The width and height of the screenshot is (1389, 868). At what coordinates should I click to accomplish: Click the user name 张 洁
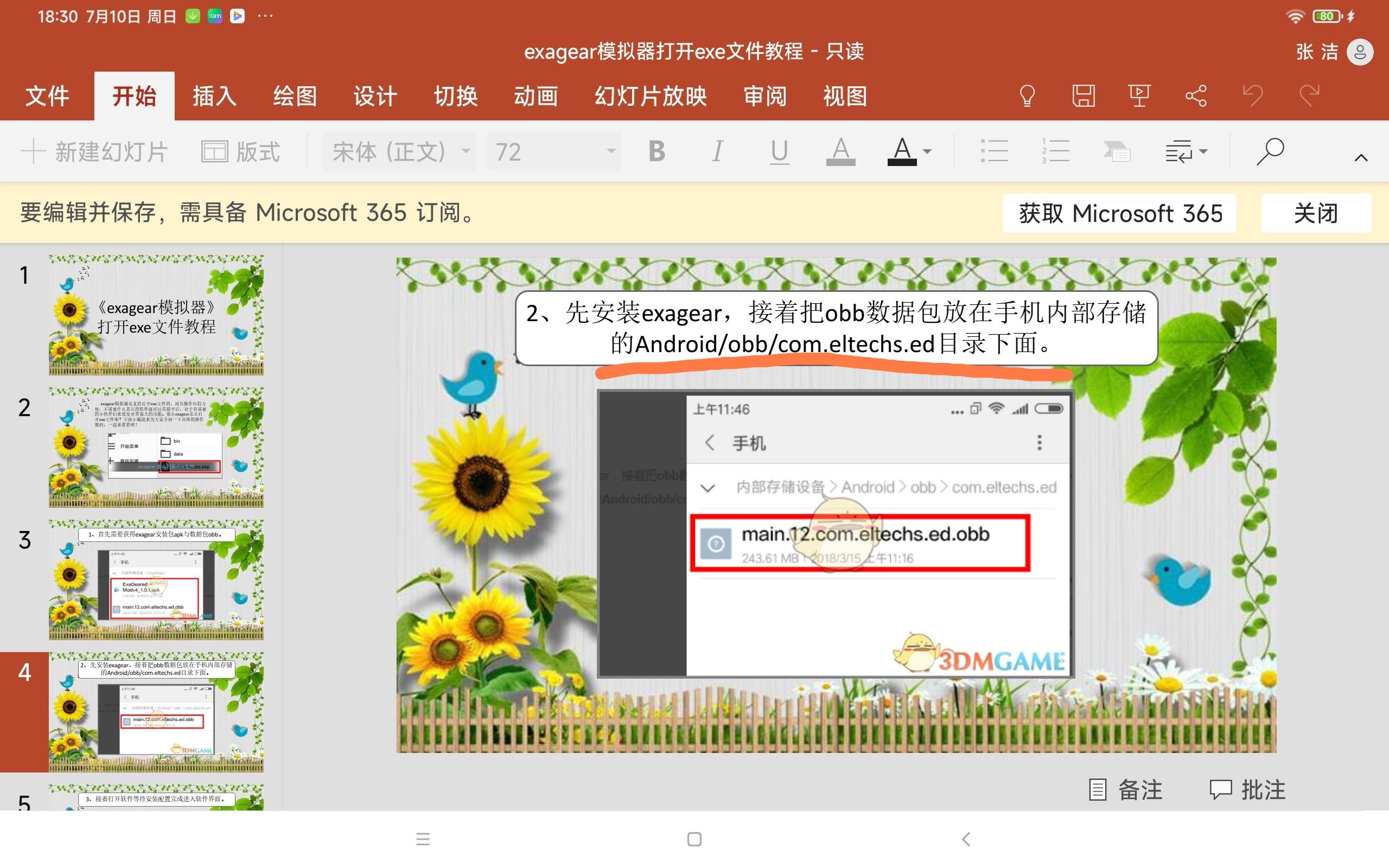point(1317,52)
